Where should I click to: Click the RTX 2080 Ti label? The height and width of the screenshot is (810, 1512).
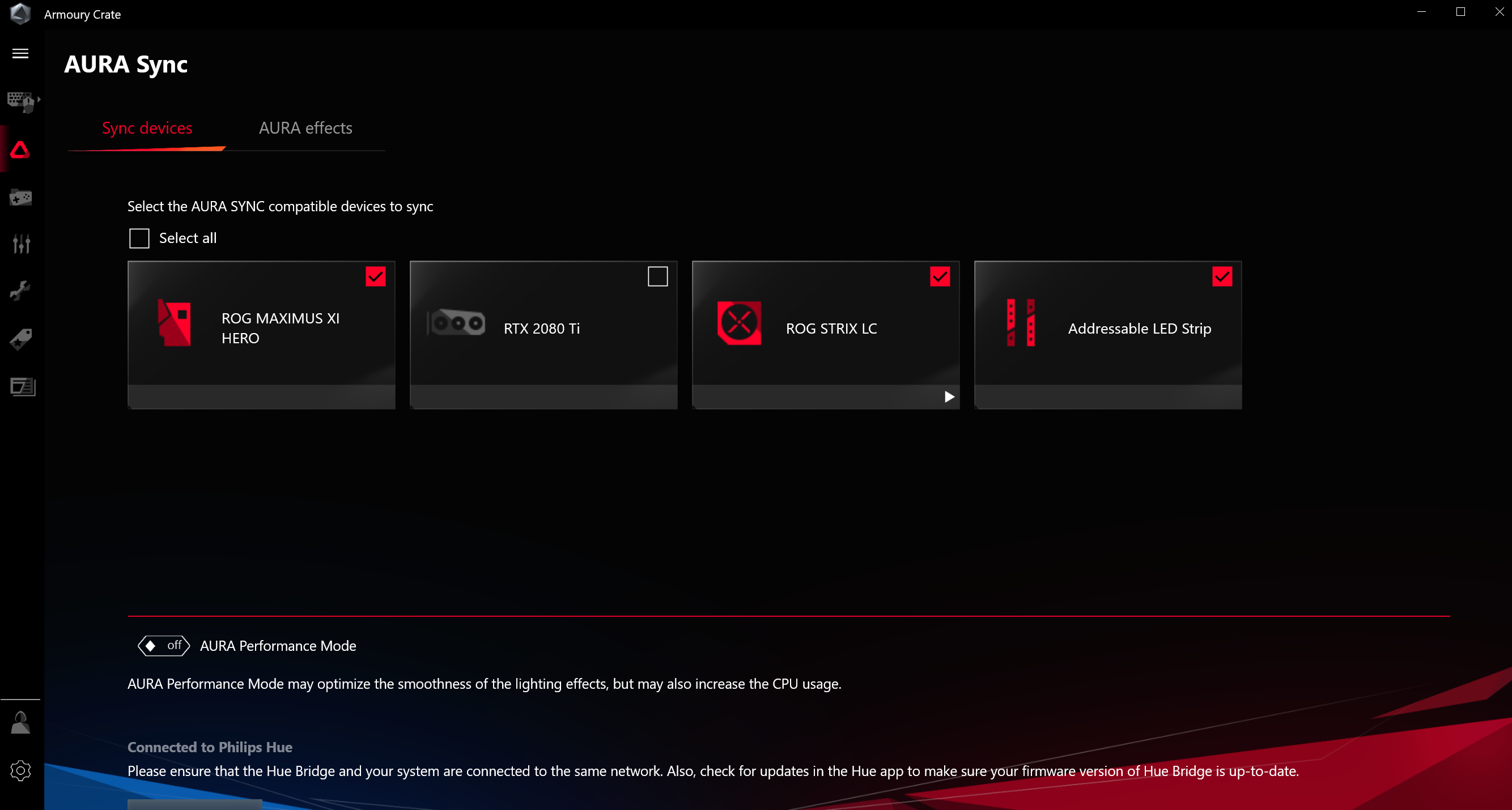coord(542,329)
